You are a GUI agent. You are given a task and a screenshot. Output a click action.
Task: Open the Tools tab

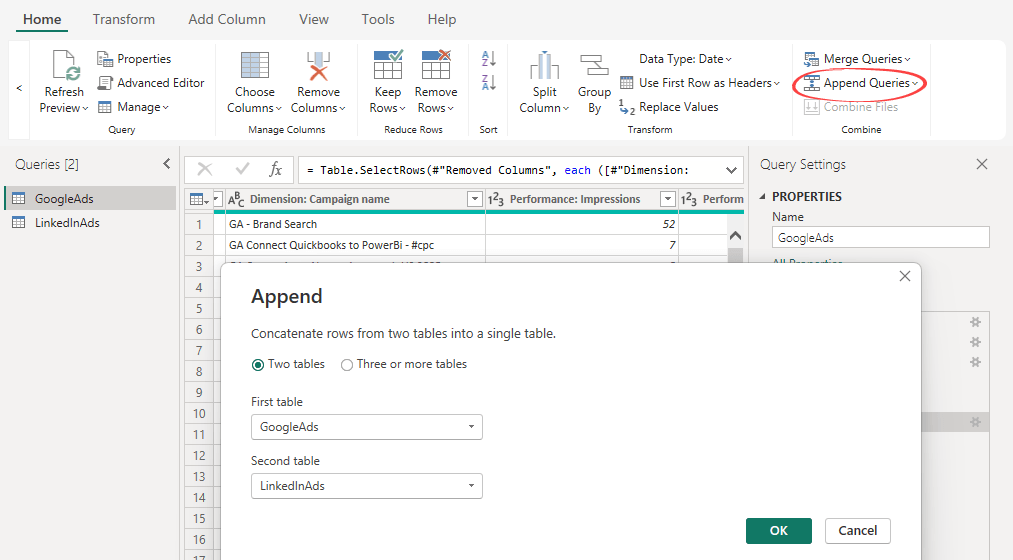378,19
